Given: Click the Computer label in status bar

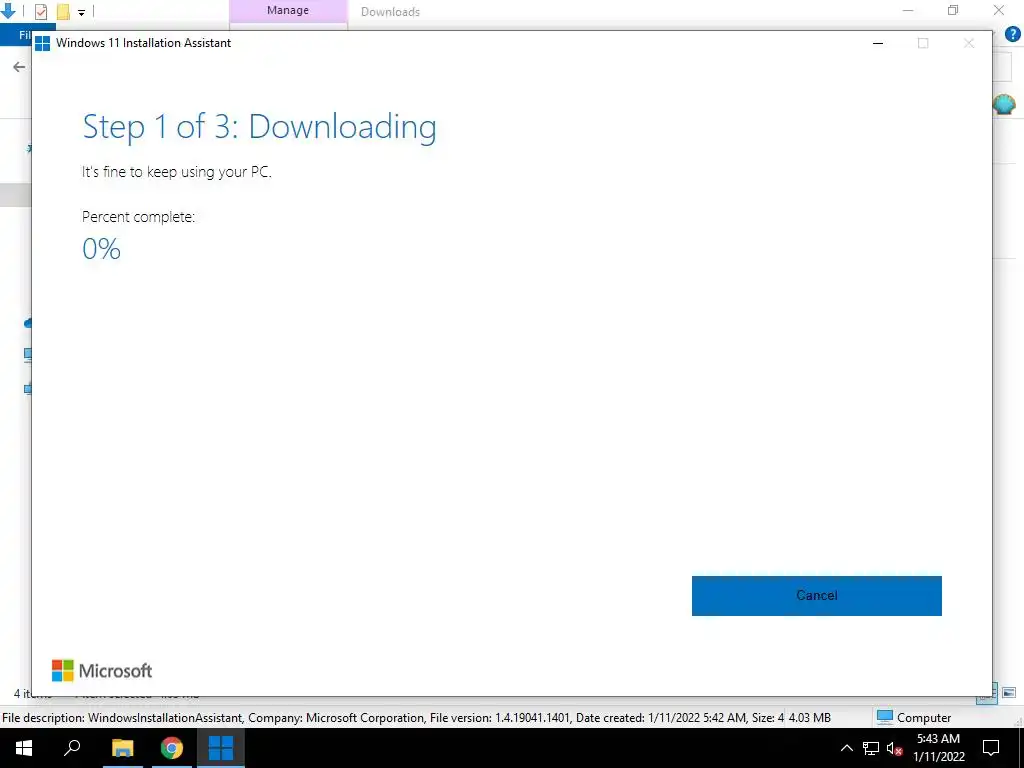Looking at the screenshot, I should pyautogui.click(x=923, y=718).
